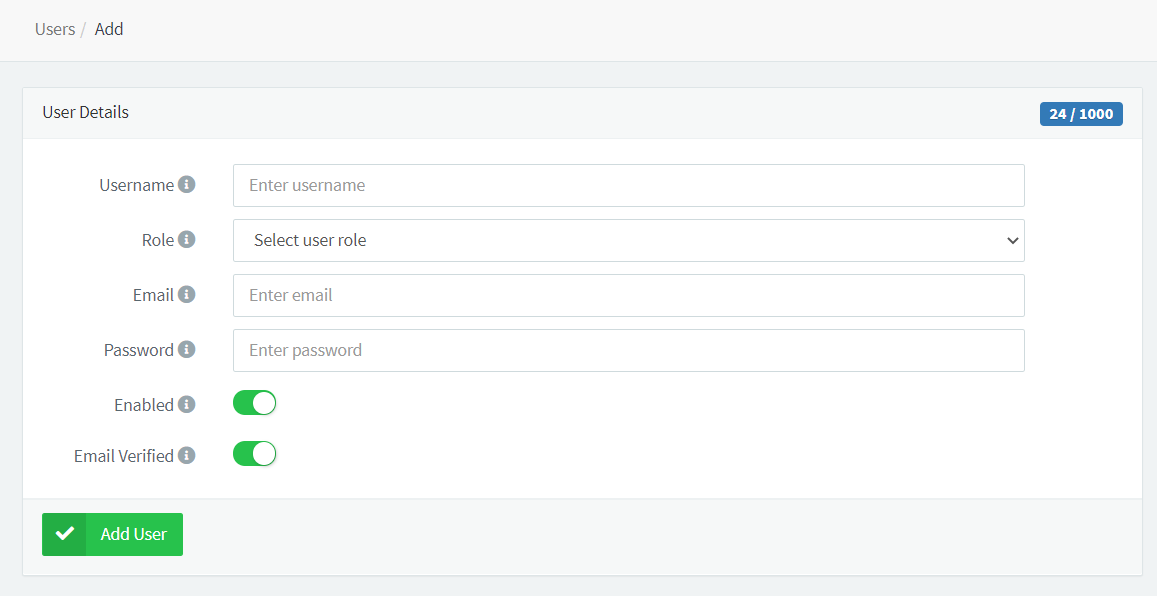The height and width of the screenshot is (596, 1157).
Task: Click the Add breadcrumb item
Action: [109, 29]
